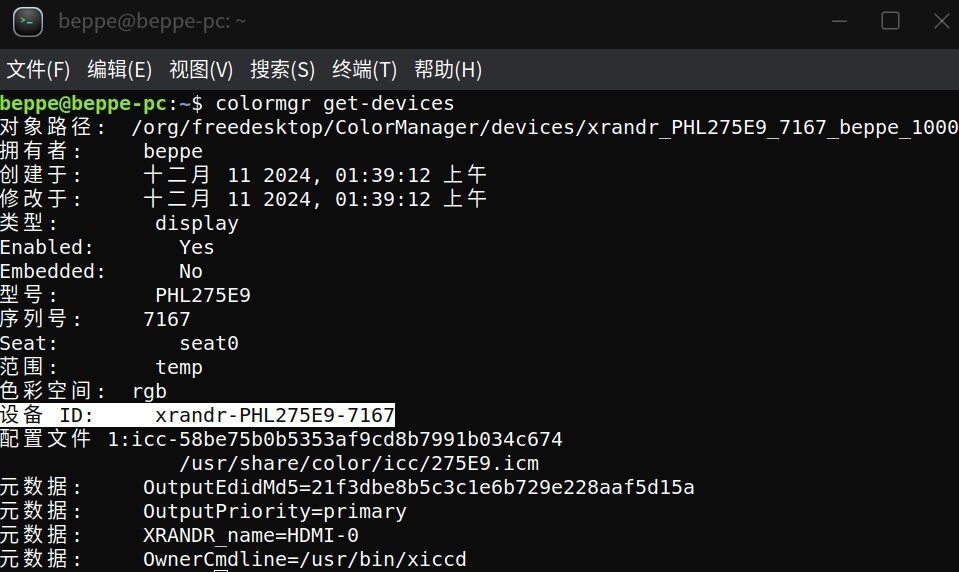Open the 搜索(S) menu
Image resolution: width=959 pixels, height=572 pixels.
[x=282, y=70]
